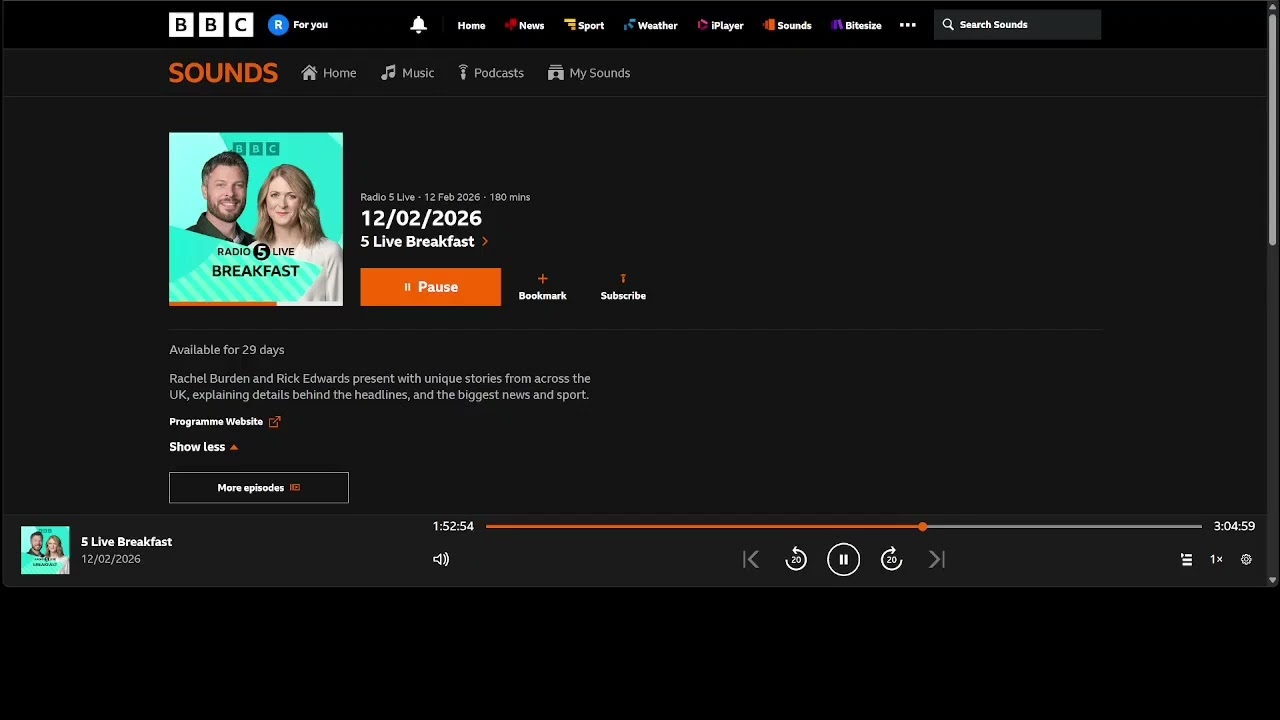Open BBC Sport from the top navigation

[x=584, y=25]
